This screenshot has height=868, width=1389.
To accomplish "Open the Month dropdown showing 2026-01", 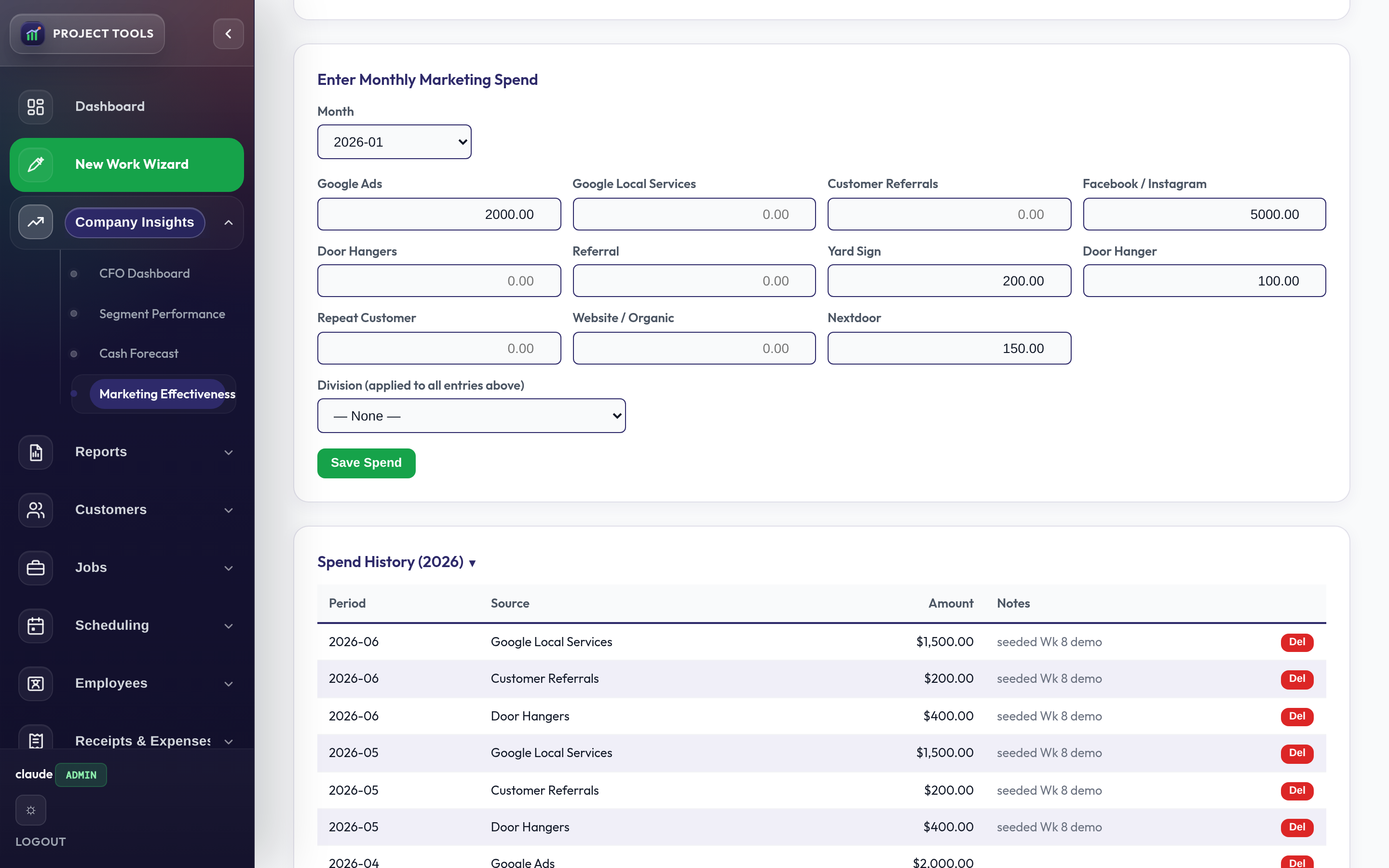I will coord(395,142).
